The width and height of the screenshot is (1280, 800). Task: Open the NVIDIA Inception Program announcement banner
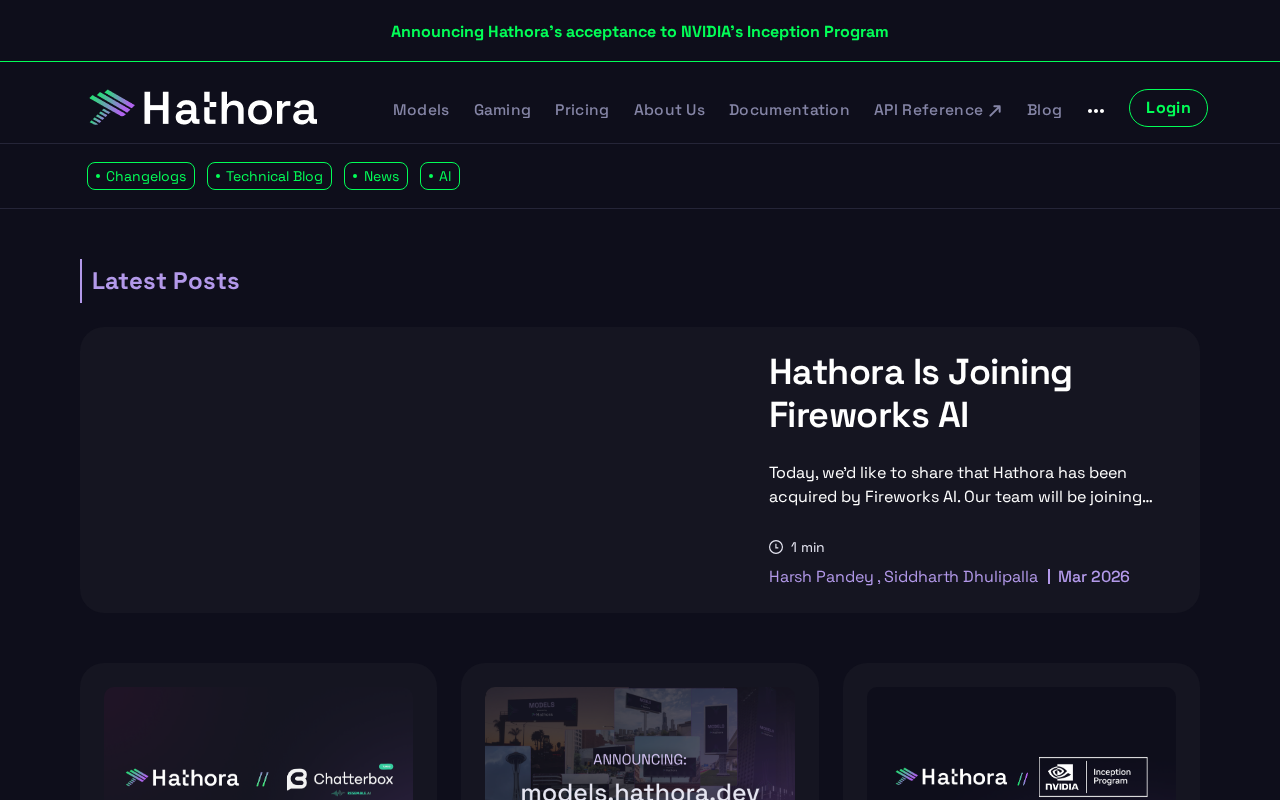click(639, 32)
